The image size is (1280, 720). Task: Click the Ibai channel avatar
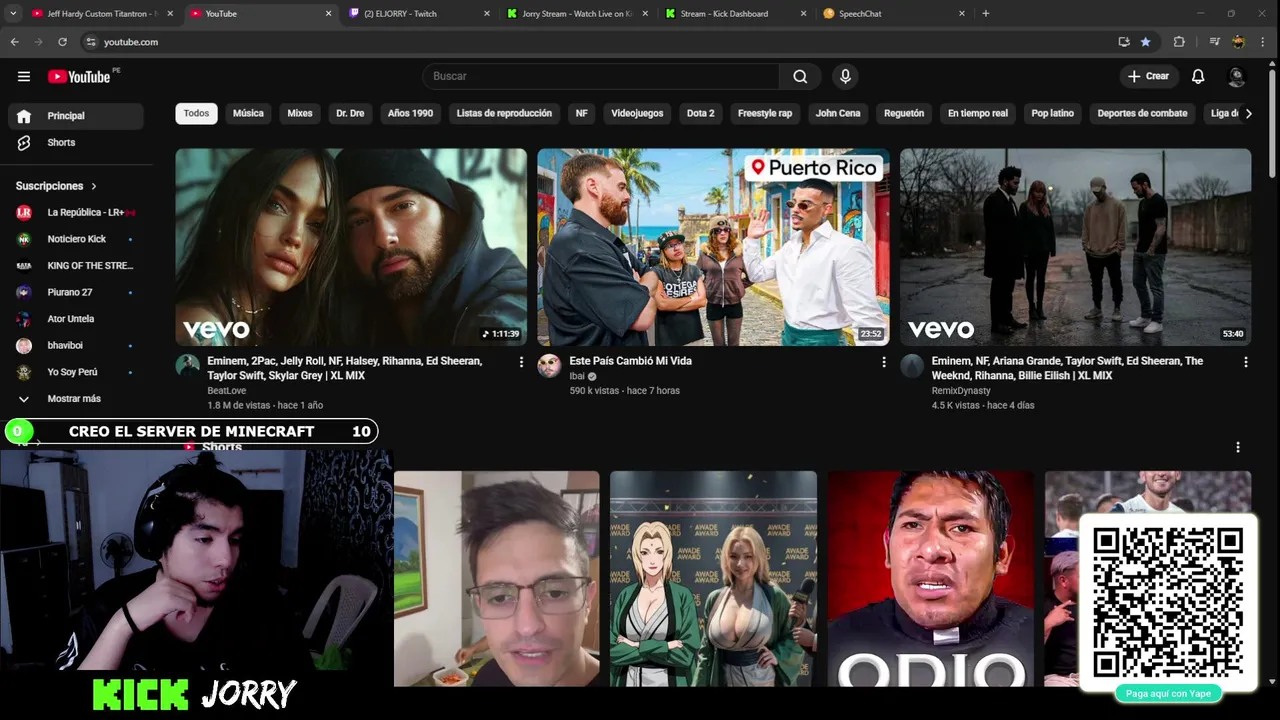click(549, 366)
